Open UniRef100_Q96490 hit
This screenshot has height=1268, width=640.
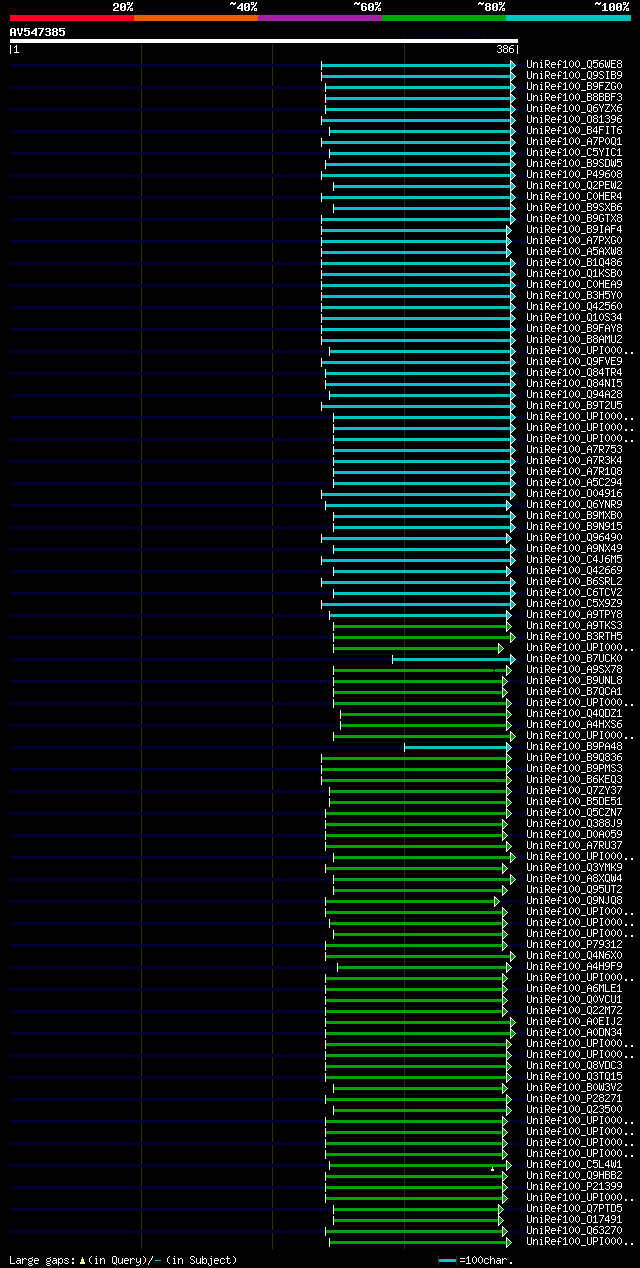[575, 537]
